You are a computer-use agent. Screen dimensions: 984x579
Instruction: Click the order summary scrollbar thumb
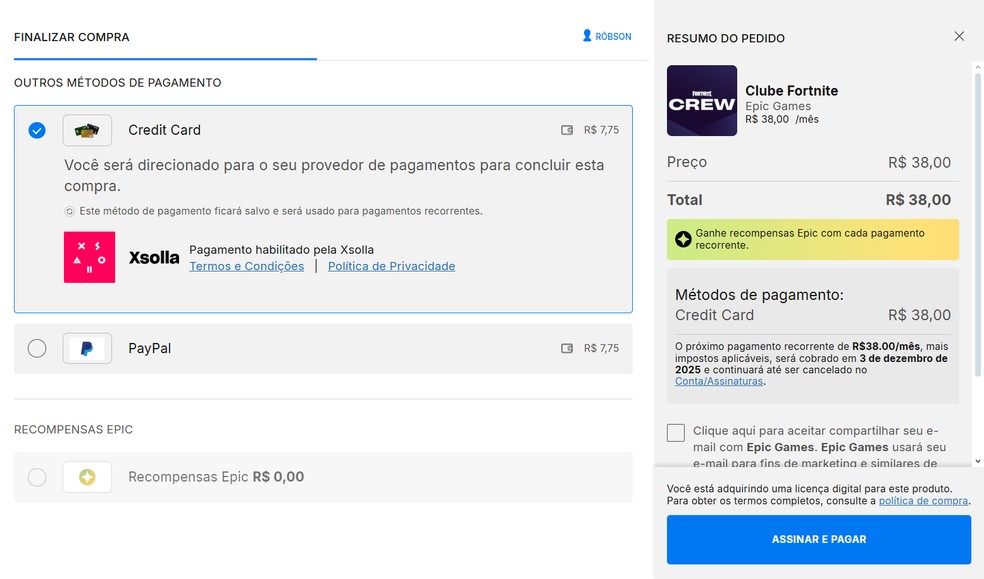(x=978, y=225)
